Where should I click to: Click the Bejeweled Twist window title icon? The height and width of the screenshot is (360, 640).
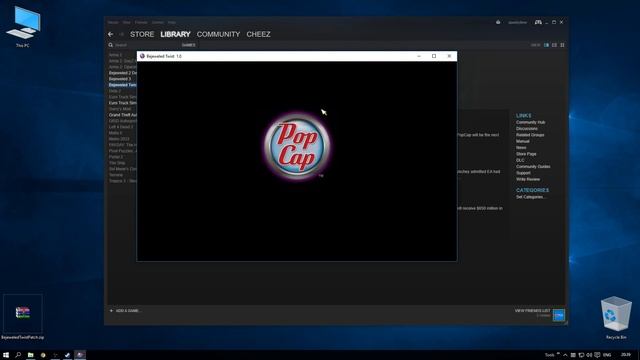click(x=142, y=56)
